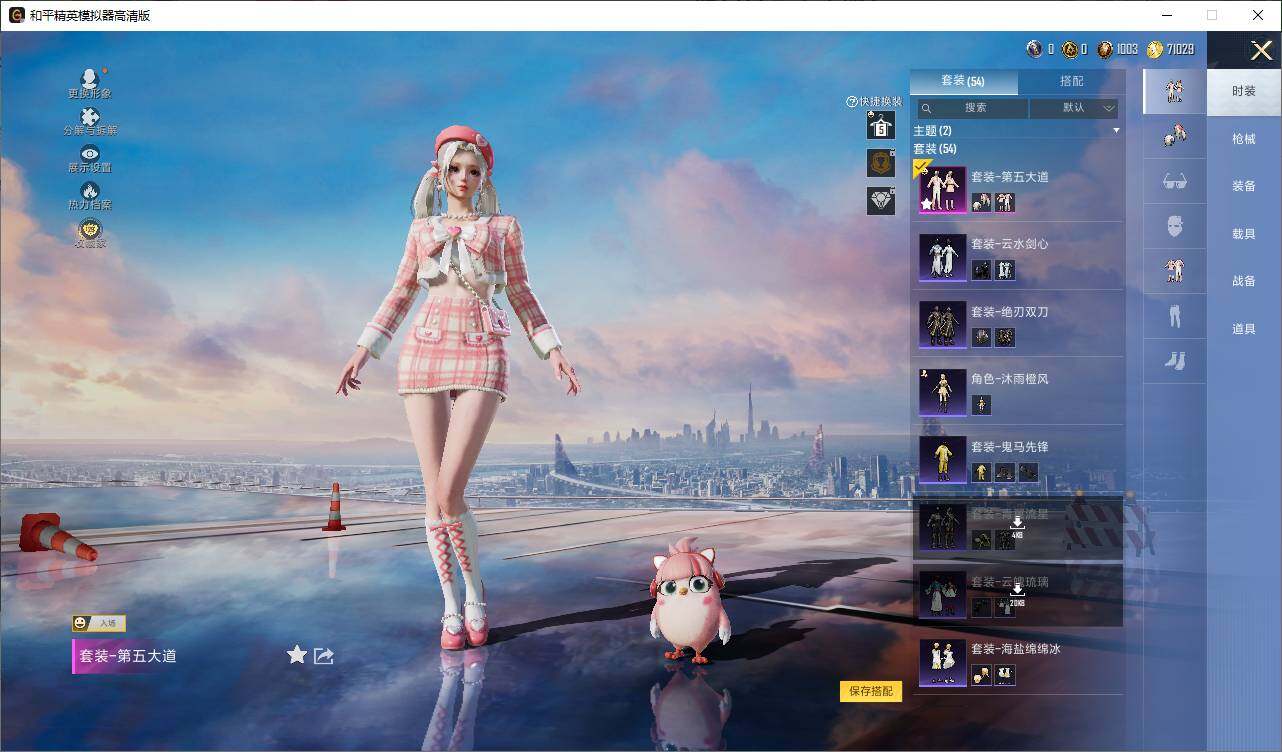Switch to the 搭配 tab
Viewport: 1282px width, 752px height.
[x=1072, y=81]
